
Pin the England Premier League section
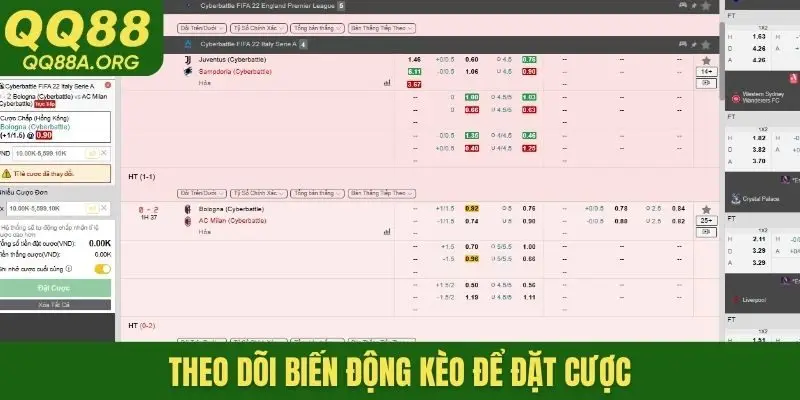click(x=694, y=6)
